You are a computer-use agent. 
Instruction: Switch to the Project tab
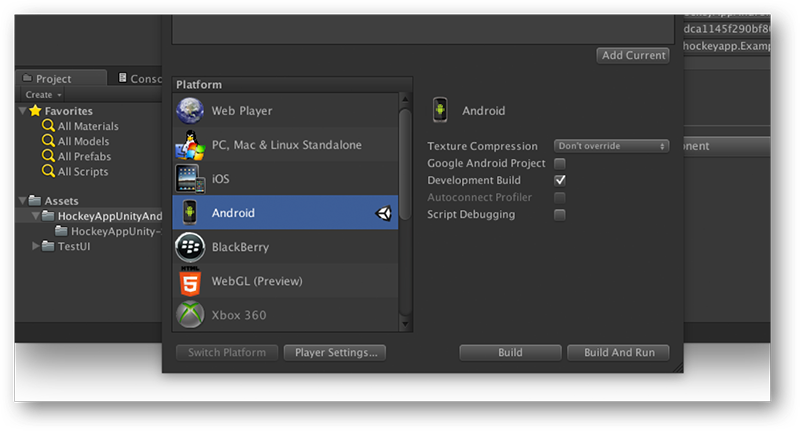61,78
